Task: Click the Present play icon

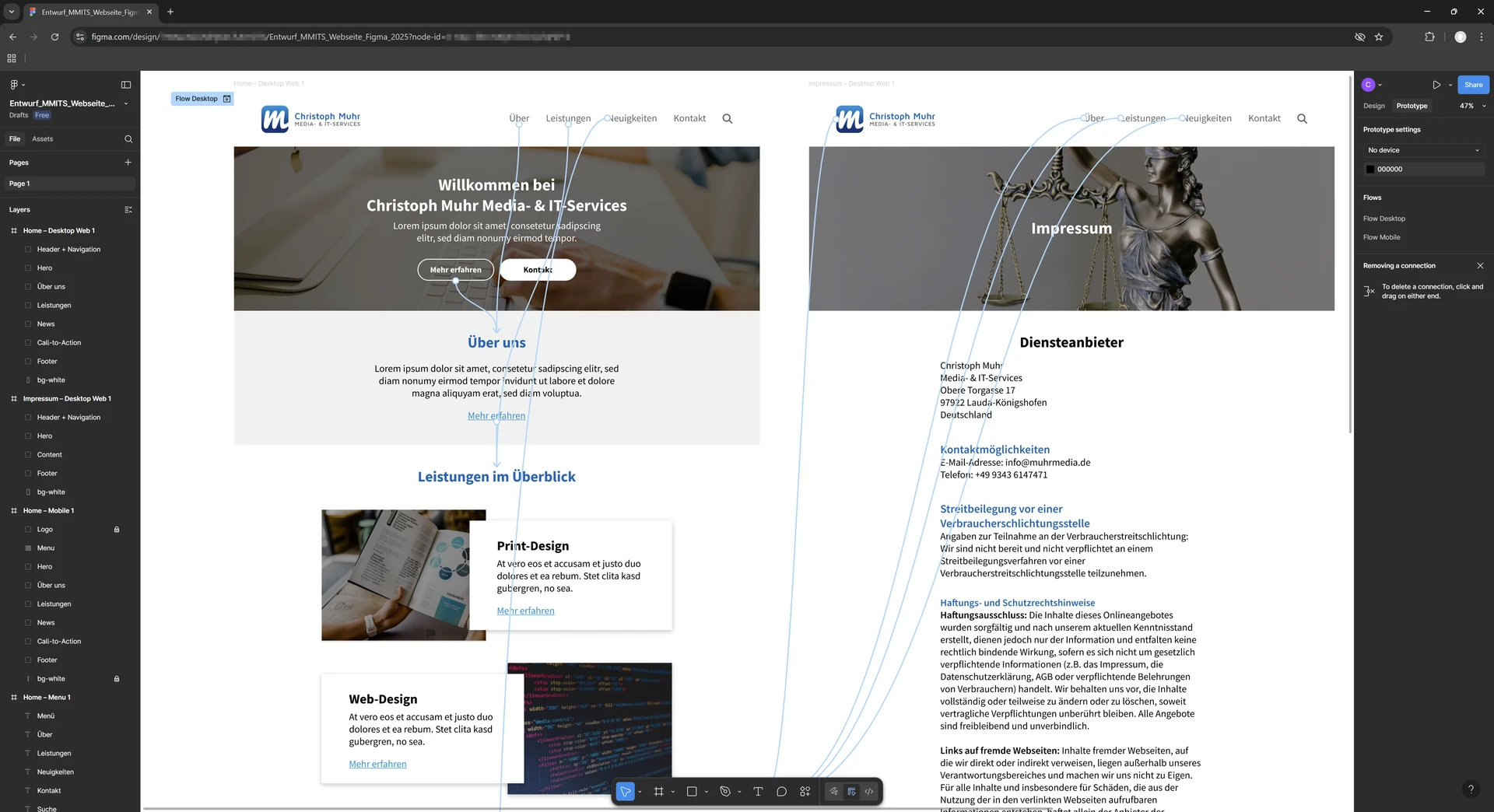Action: [1436, 85]
